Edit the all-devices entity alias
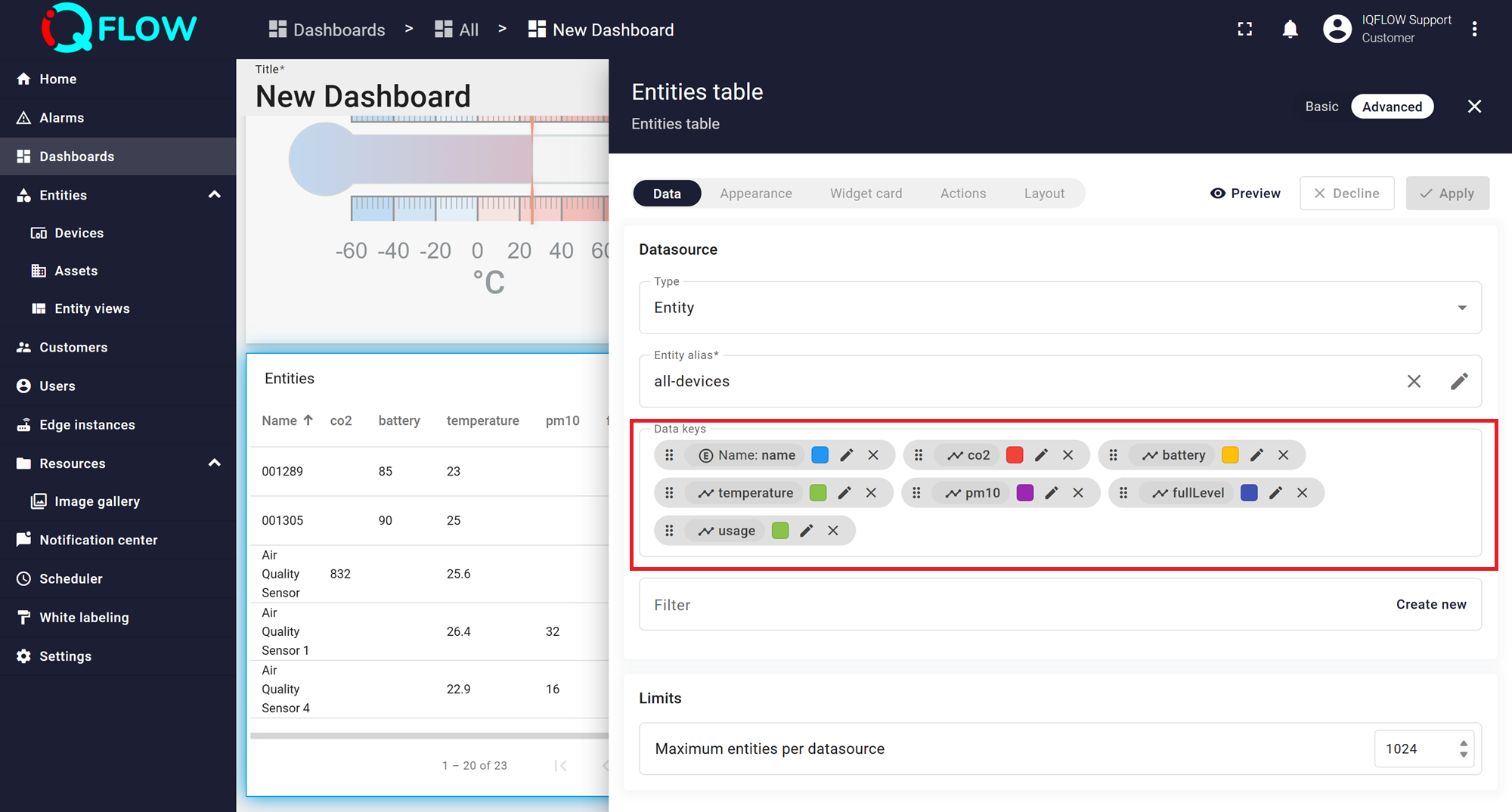 click(x=1458, y=381)
